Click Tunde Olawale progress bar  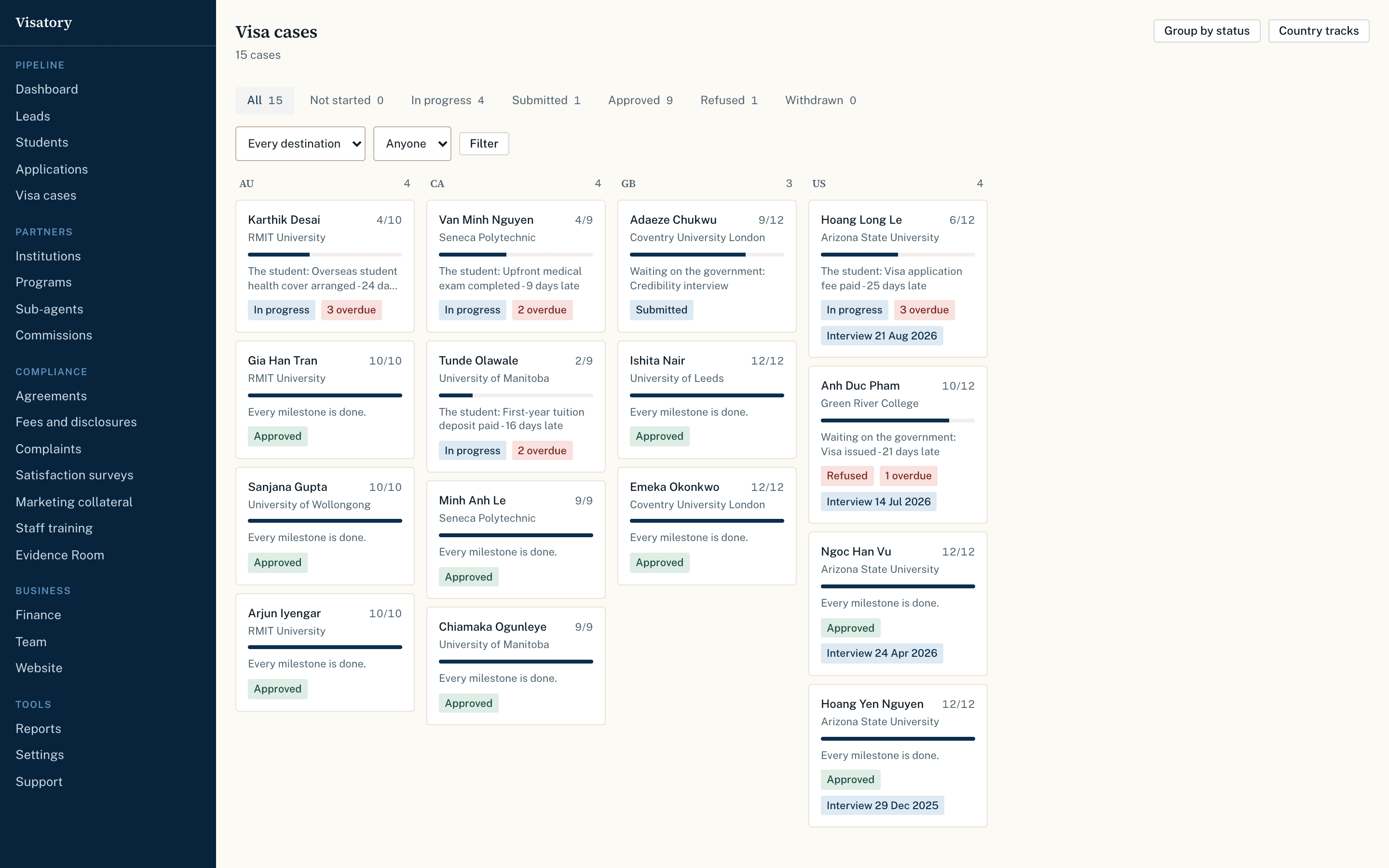coord(516,395)
